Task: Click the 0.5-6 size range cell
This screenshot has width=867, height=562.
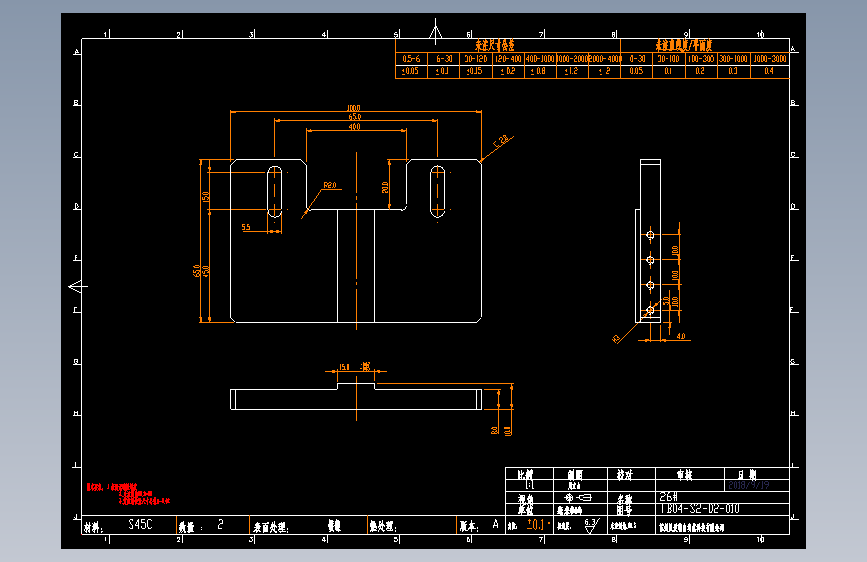Action: pos(411,59)
